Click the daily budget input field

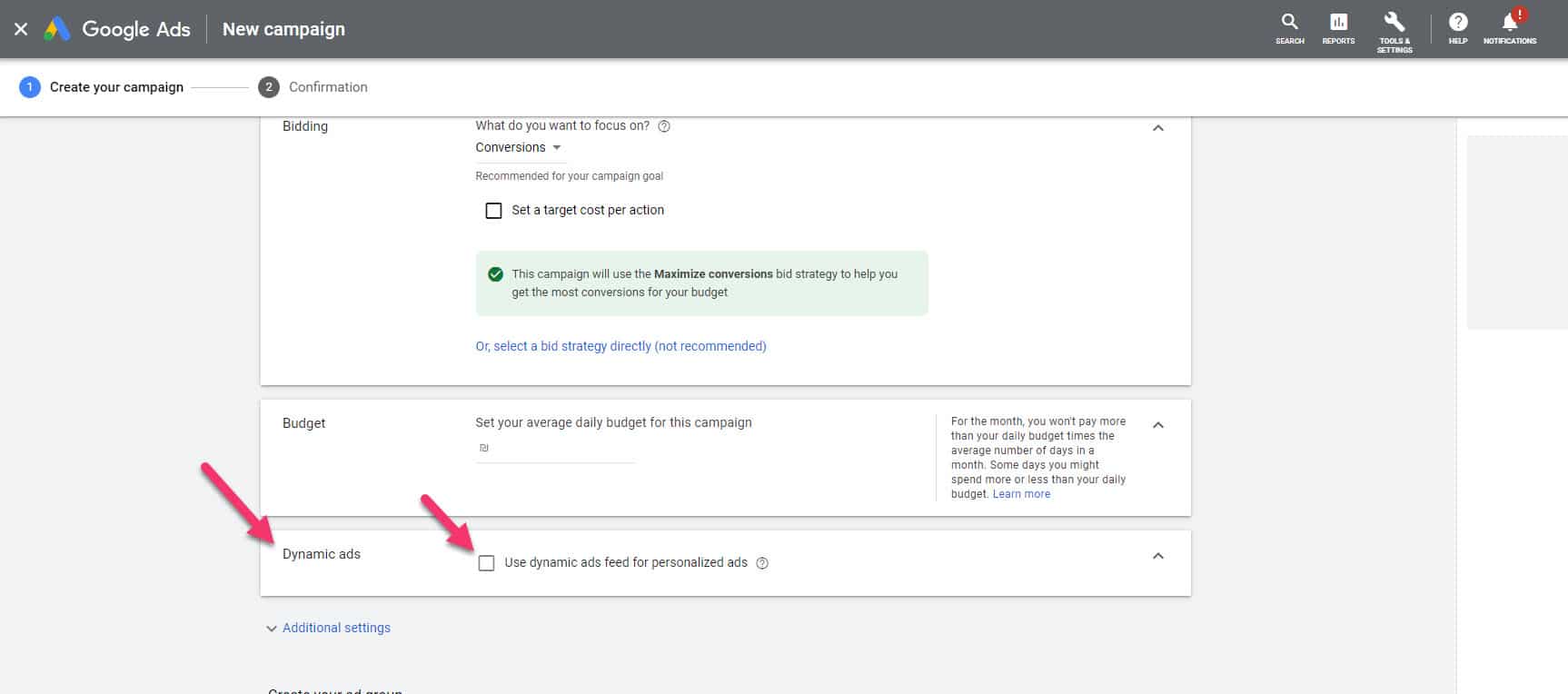tap(554, 448)
